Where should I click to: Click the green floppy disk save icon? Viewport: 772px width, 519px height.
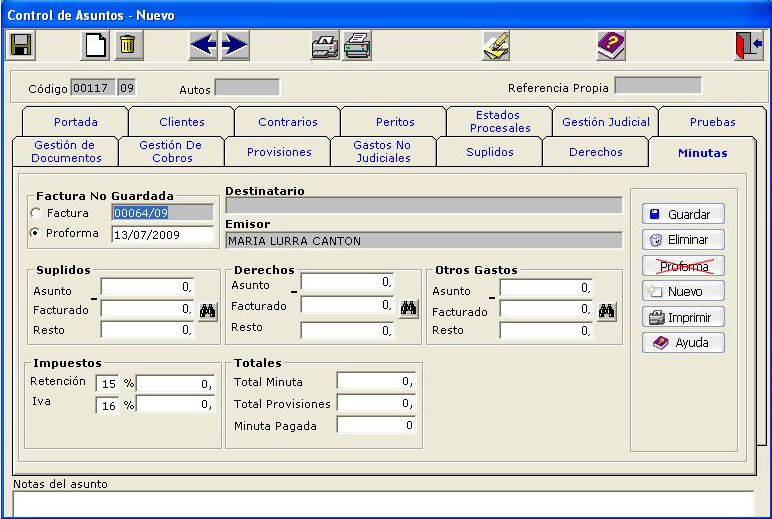click(x=21, y=45)
